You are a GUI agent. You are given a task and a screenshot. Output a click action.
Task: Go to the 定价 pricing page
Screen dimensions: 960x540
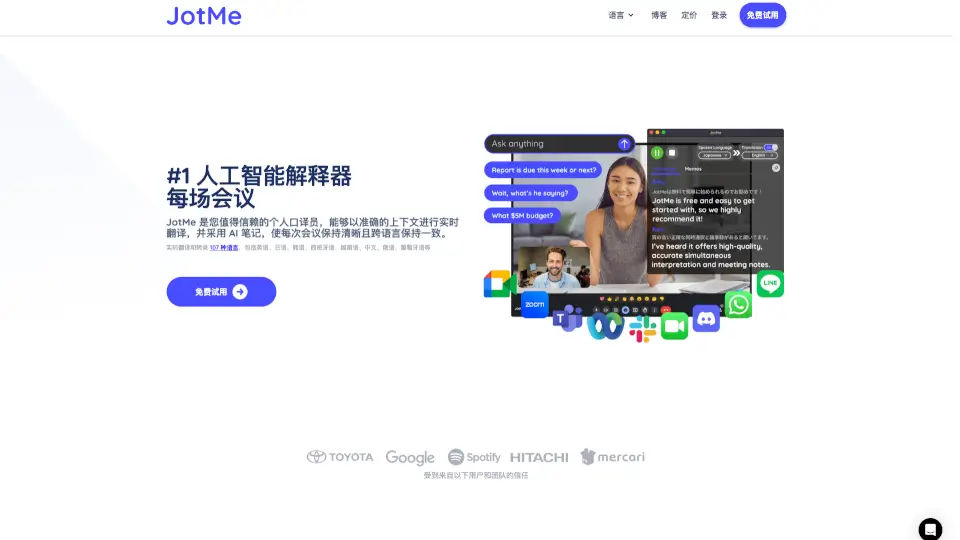[x=689, y=15]
